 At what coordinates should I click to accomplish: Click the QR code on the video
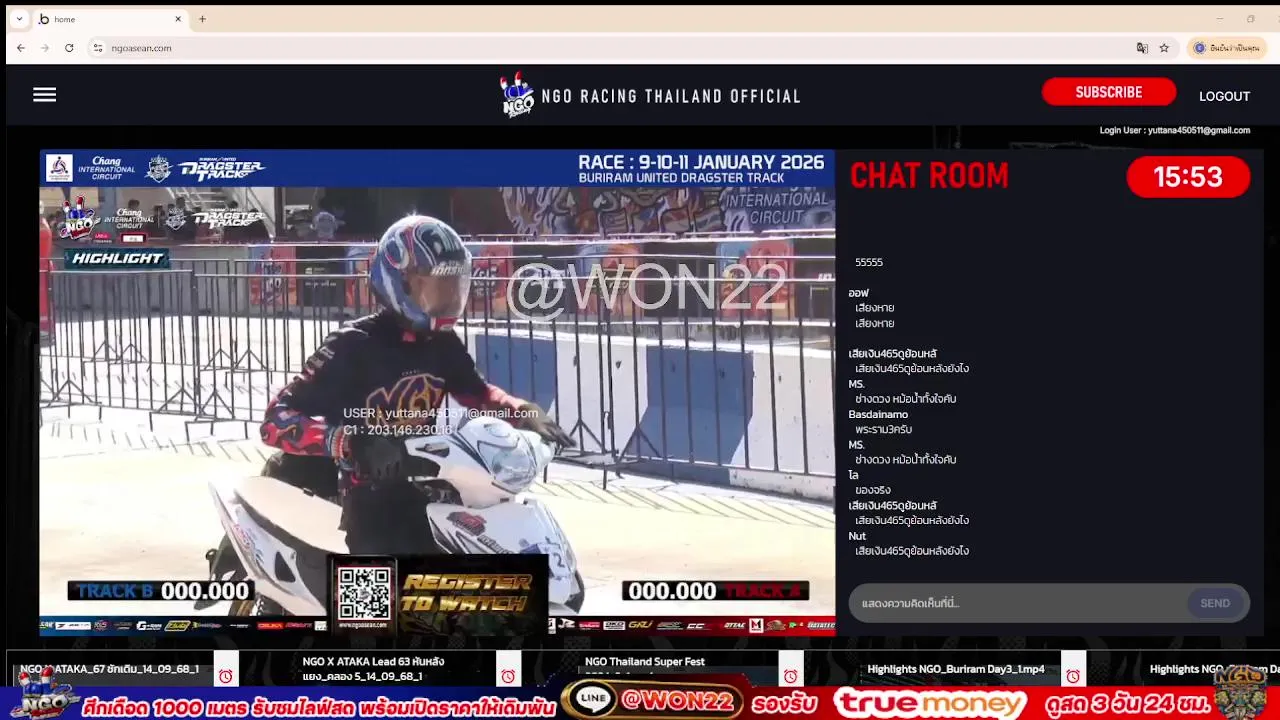point(364,593)
